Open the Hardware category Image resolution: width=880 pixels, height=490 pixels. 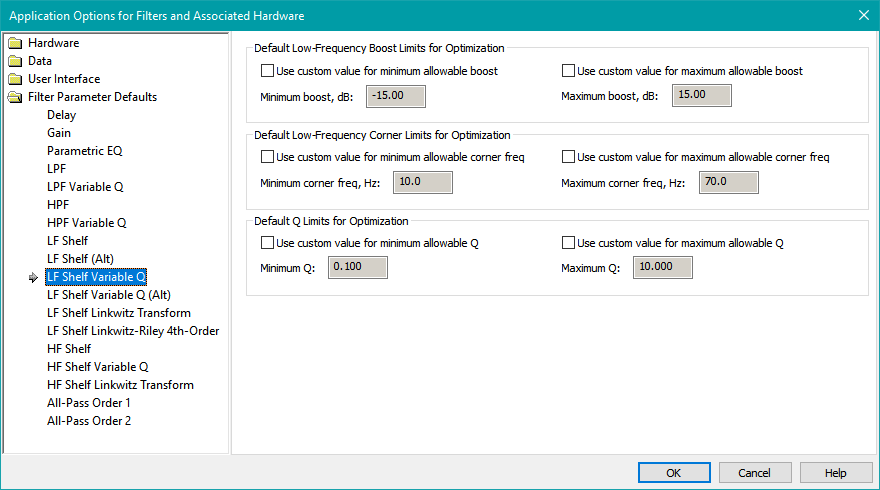[53, 43]
